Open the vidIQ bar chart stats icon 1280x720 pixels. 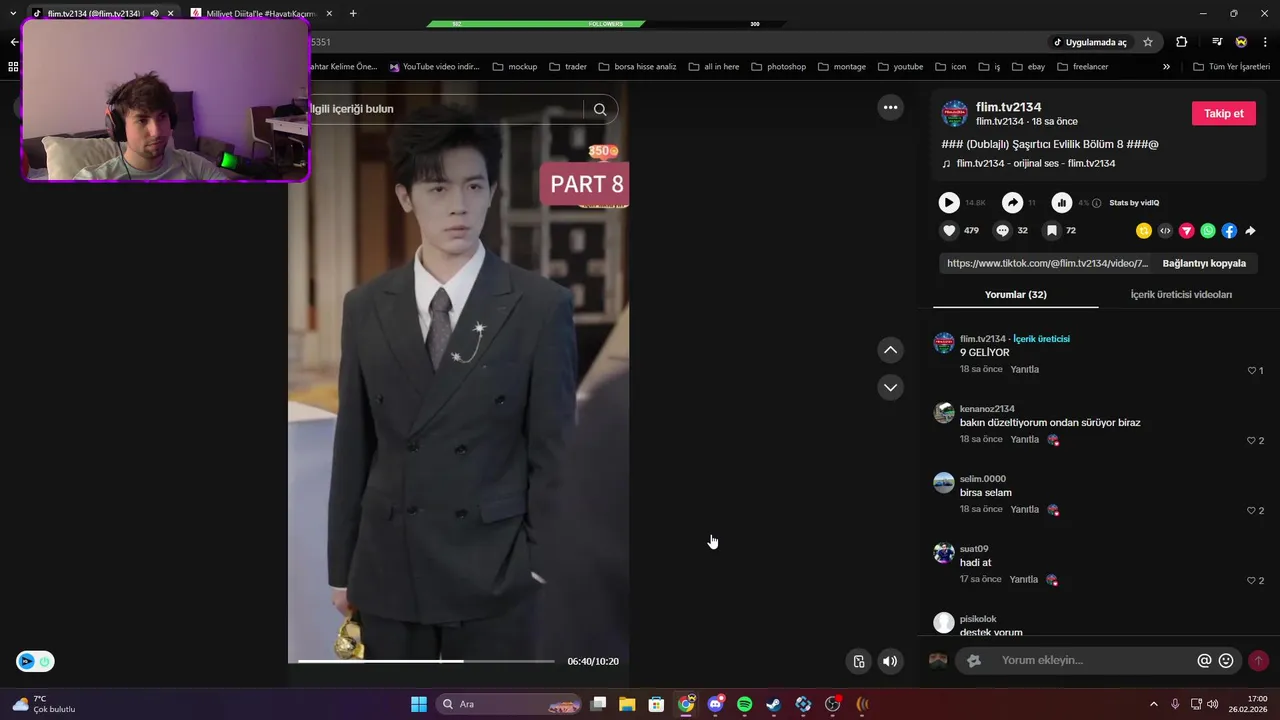click(x=1062, y=203)
